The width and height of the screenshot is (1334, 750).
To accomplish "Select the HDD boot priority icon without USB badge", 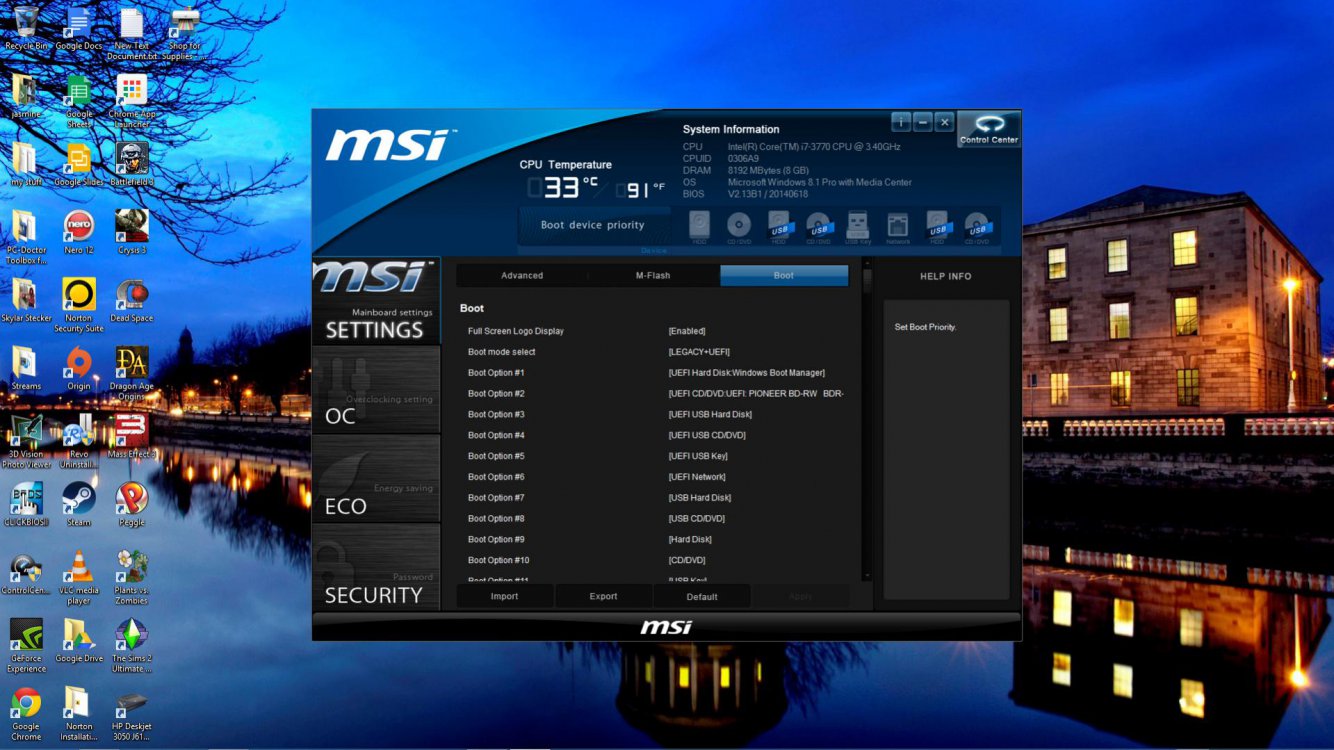I will point(700,227).
